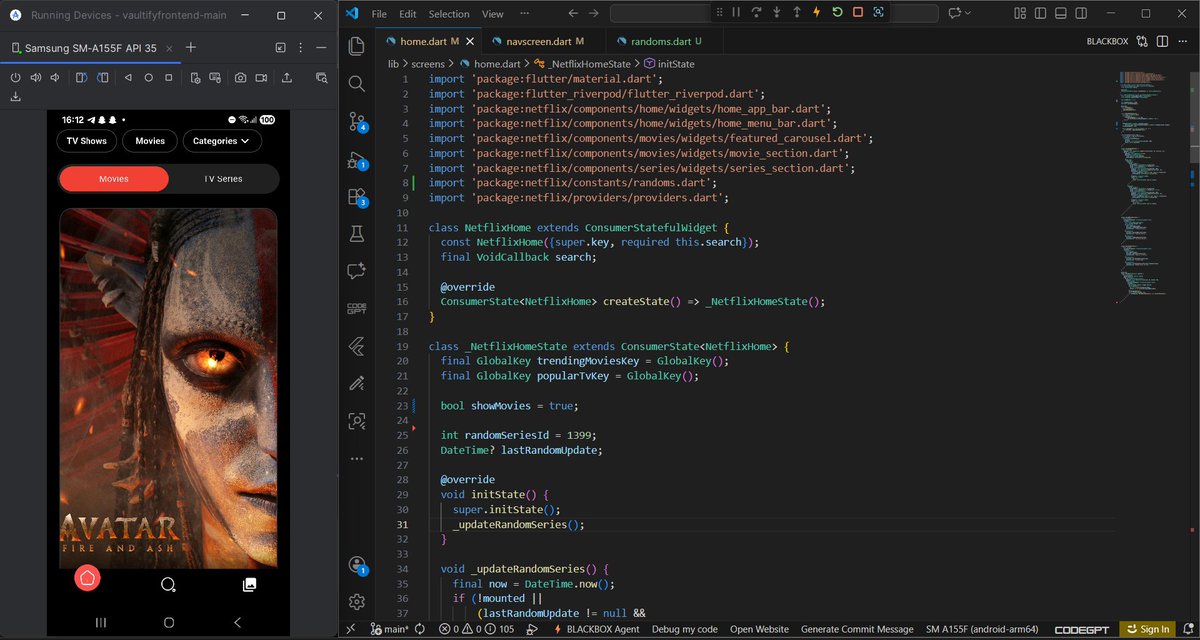The image size is (1200, 640).
Task: Switch to the randoms.dart tab
Action: coord(659,41)
